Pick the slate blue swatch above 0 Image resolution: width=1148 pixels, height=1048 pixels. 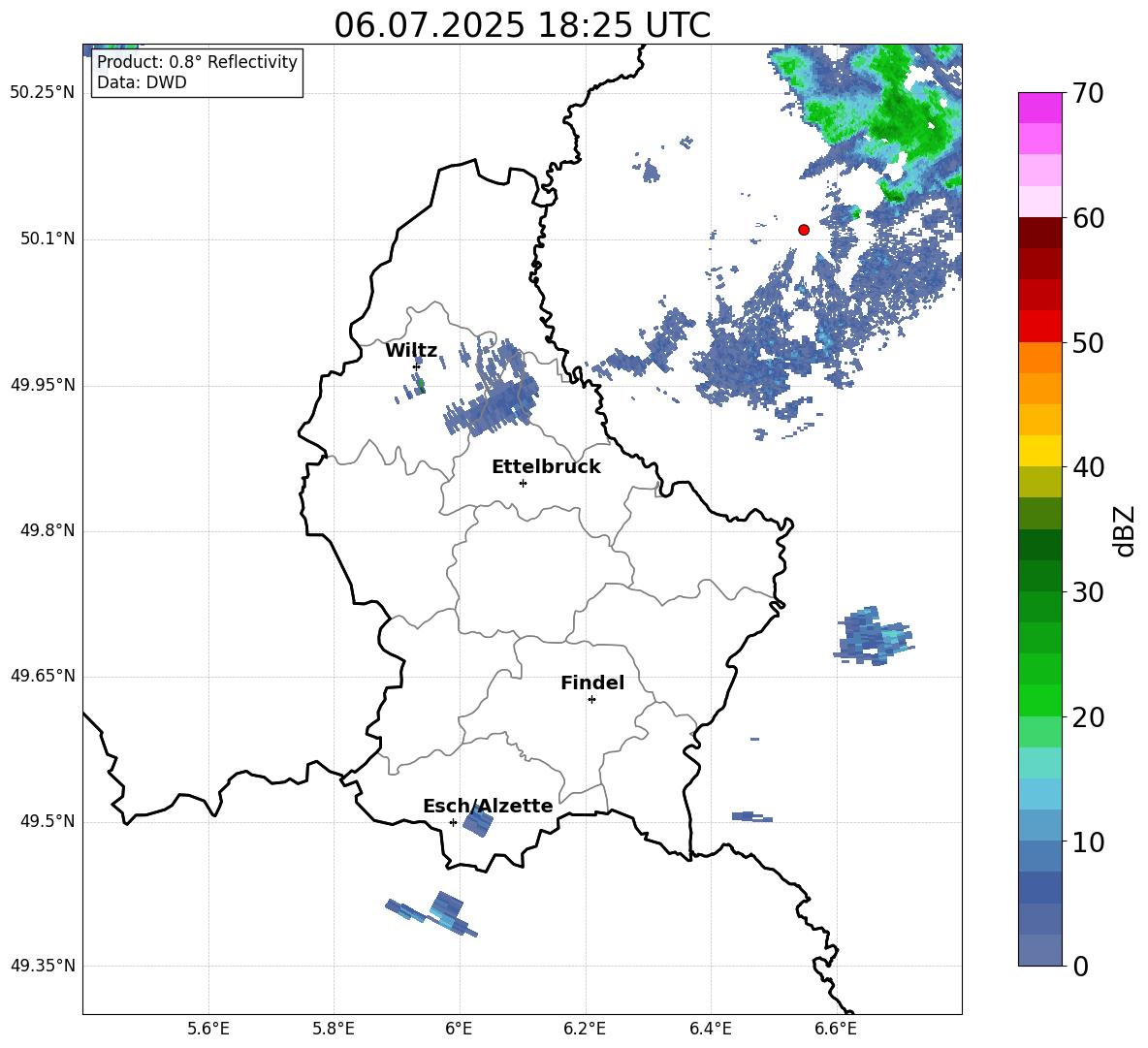click(1039, 949)
